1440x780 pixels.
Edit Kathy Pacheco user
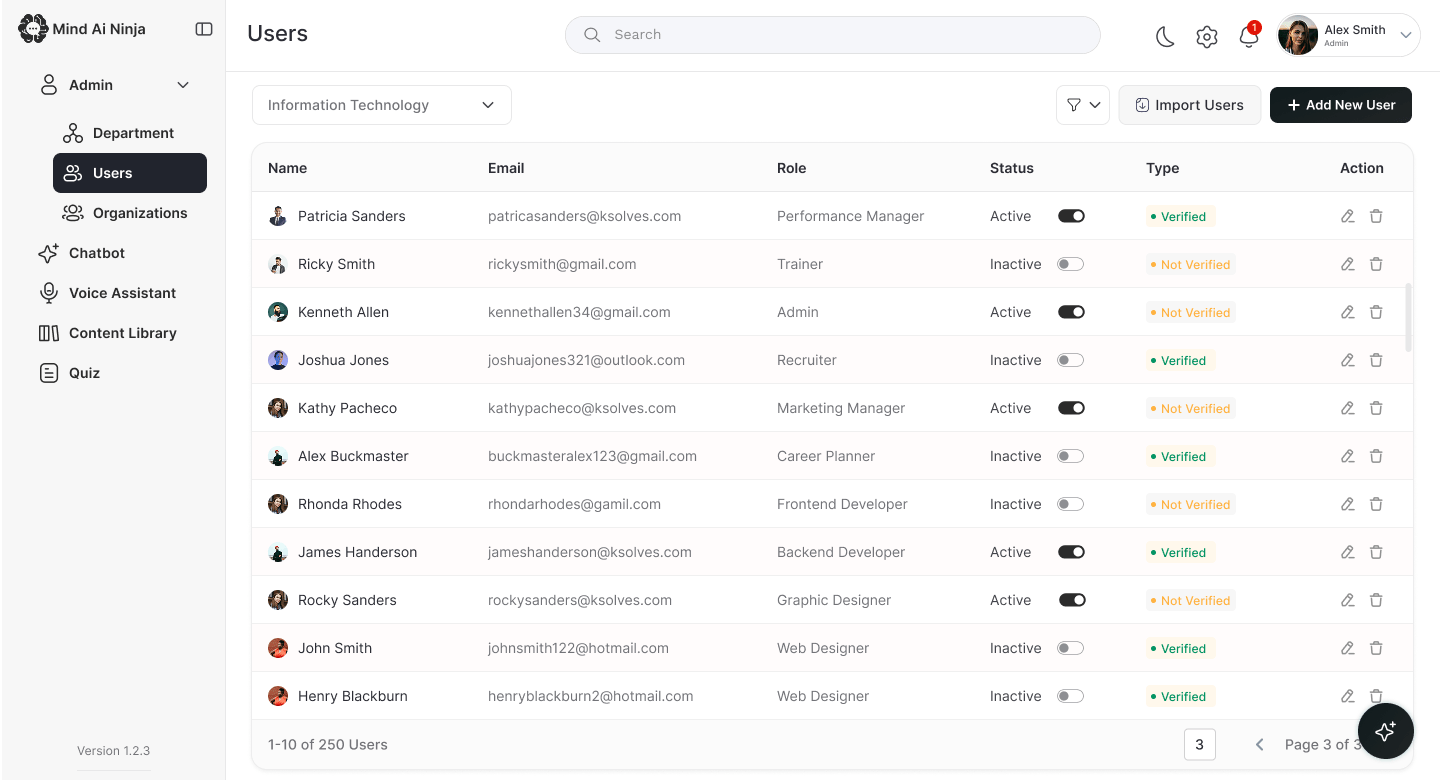[1348, 408]
